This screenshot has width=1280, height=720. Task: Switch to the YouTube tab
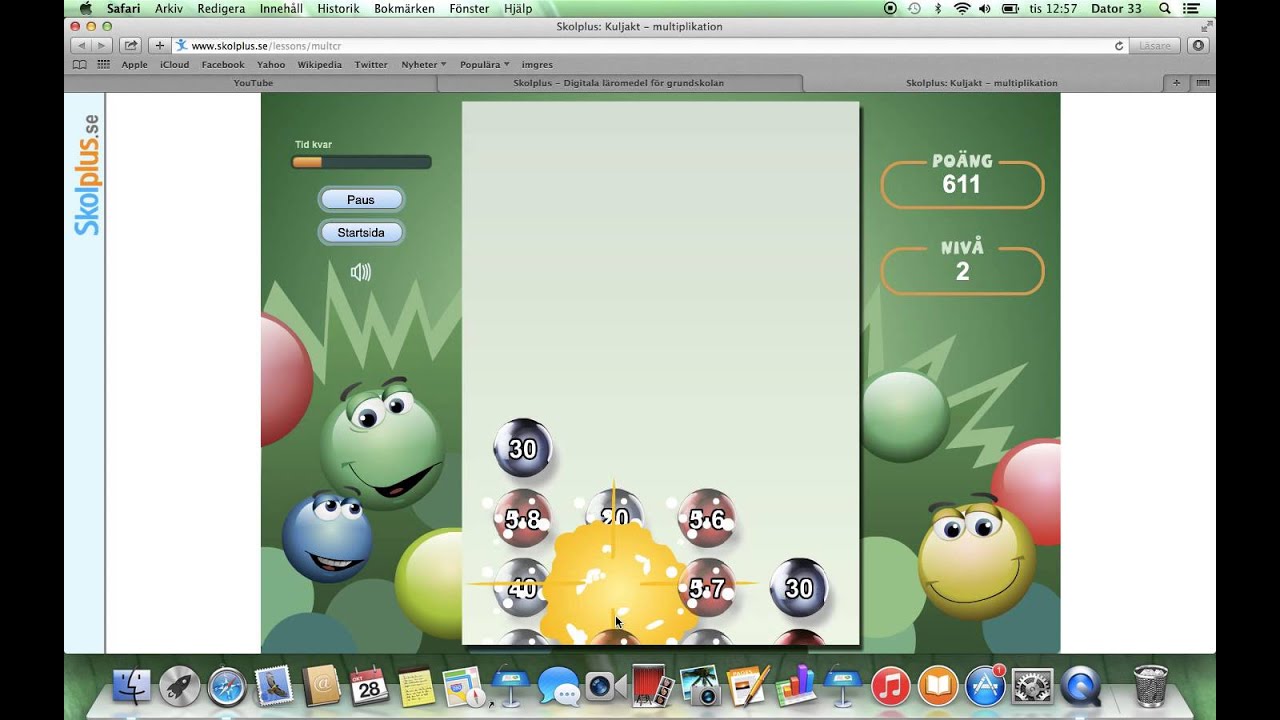[253, 83]
